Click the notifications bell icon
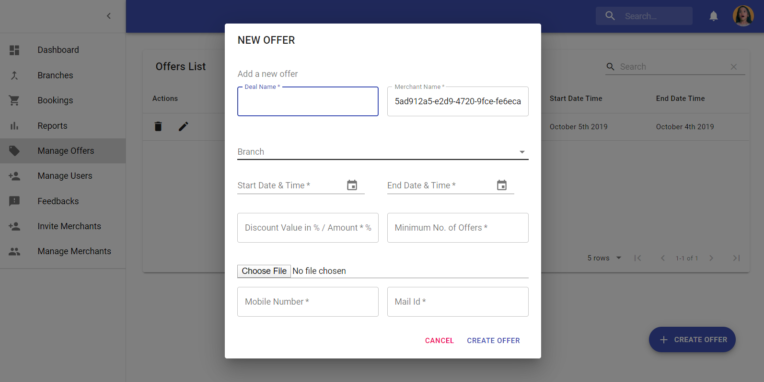The height and width of the screenshot is (382, 764). [713, 16]
